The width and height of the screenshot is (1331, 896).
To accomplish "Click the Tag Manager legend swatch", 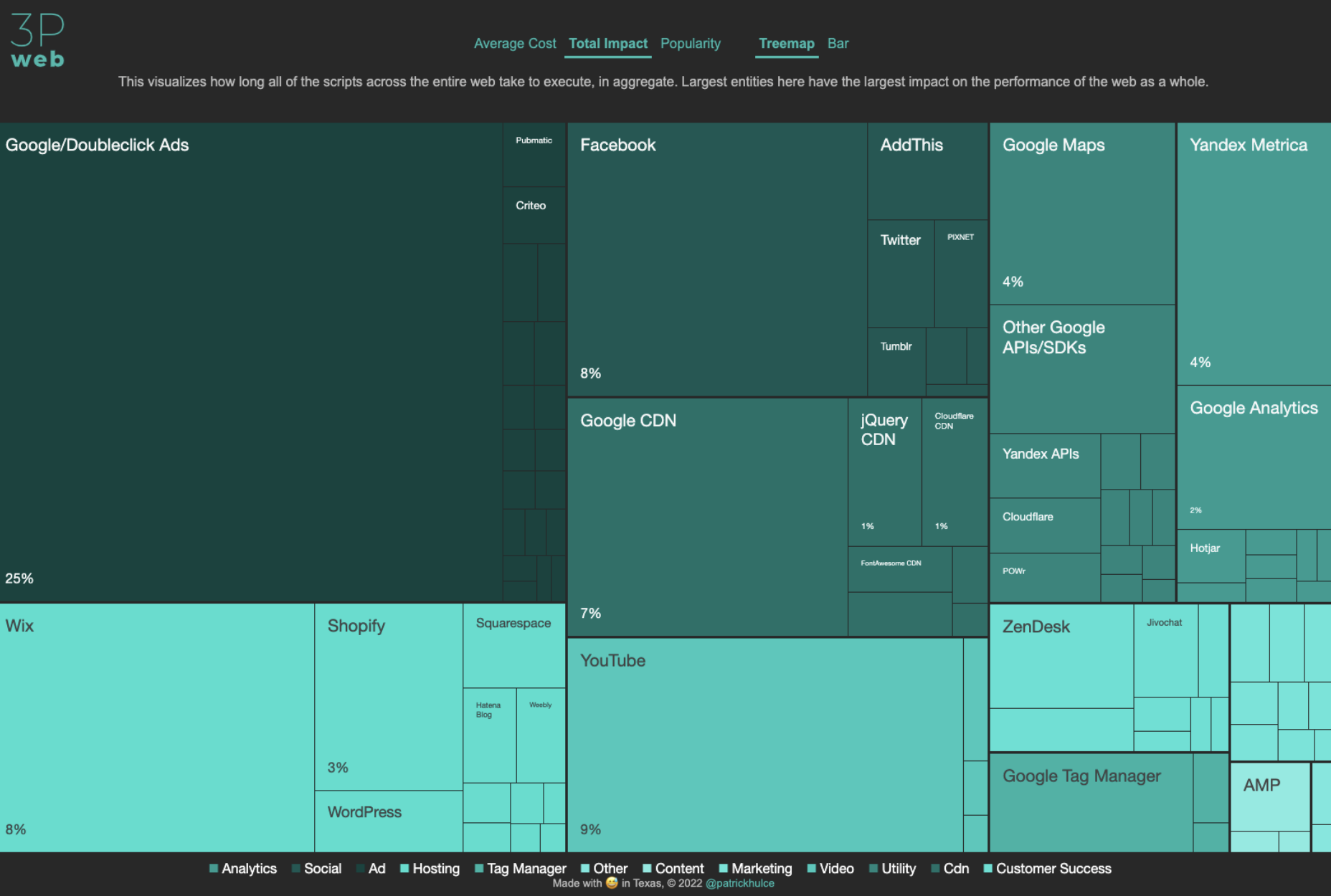I will tap(479, 869).
